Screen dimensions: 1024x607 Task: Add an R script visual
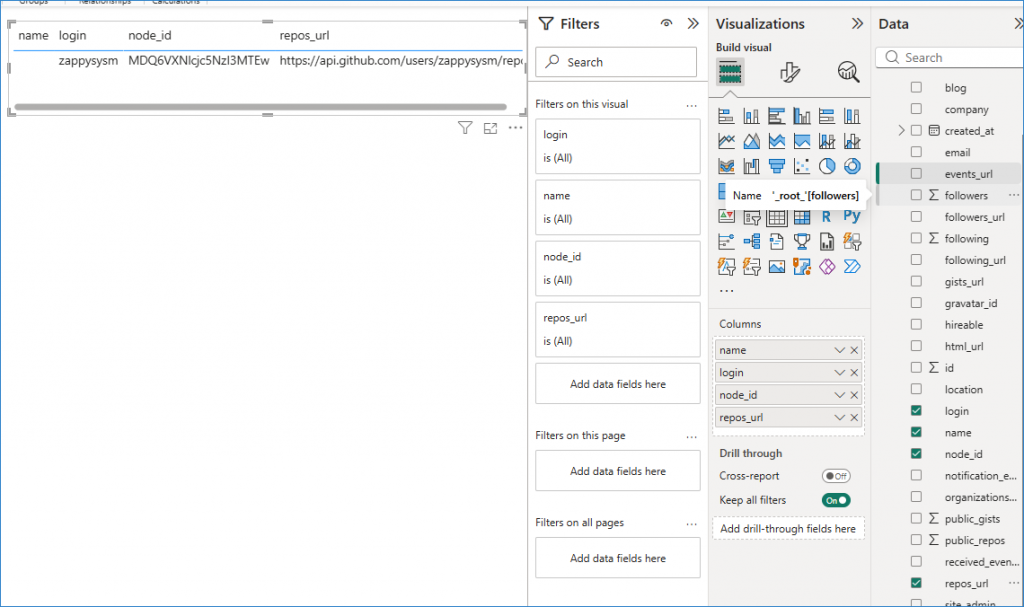click(x=827, y=217)
